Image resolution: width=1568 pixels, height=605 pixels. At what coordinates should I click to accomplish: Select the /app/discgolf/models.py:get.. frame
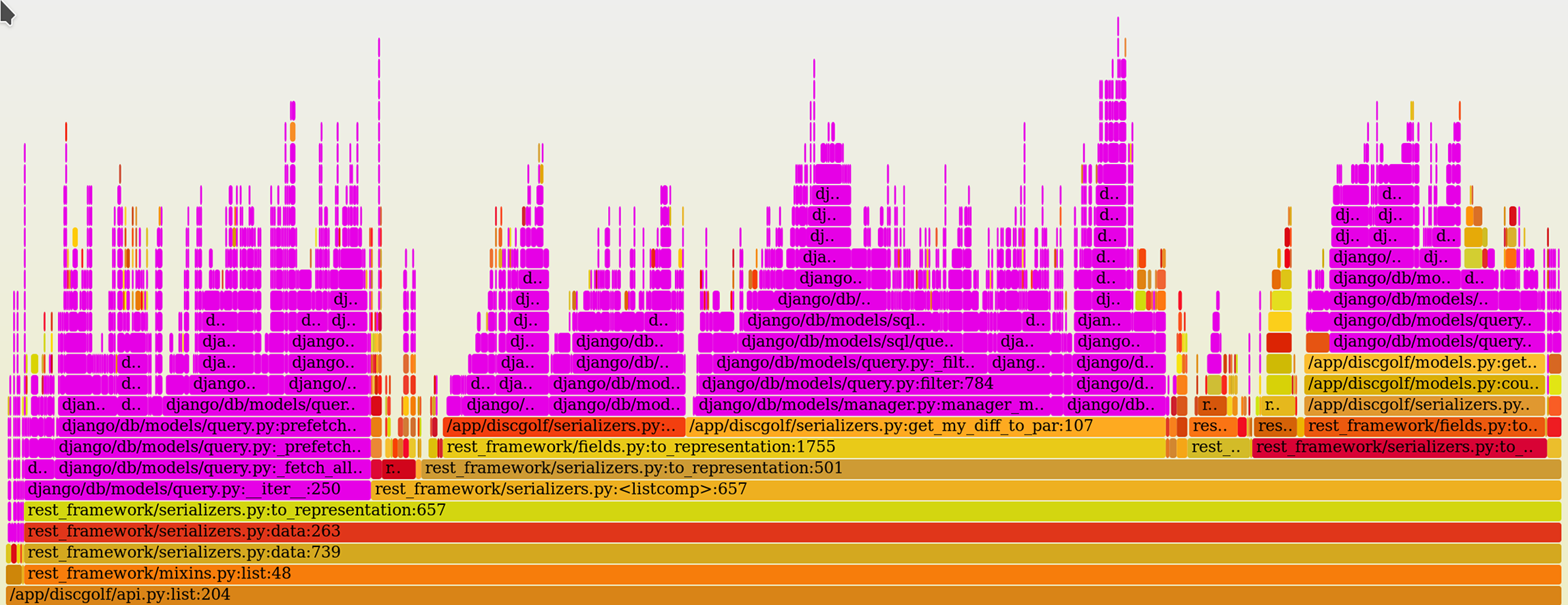1425,362
